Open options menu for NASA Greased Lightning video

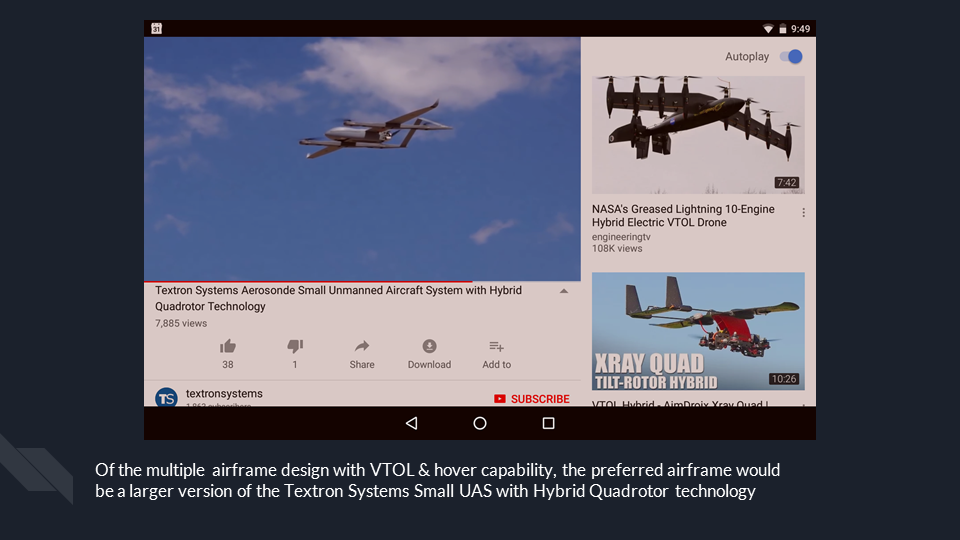[803, 212]
